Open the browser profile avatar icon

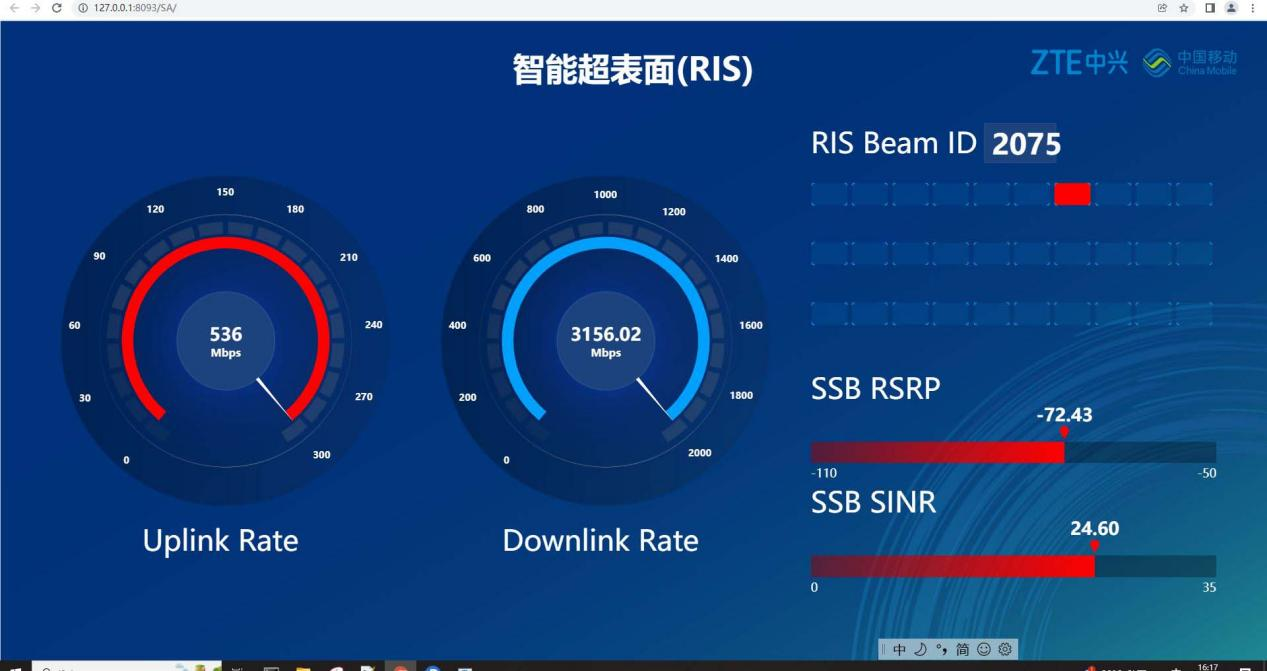(x=1231, y=8)
